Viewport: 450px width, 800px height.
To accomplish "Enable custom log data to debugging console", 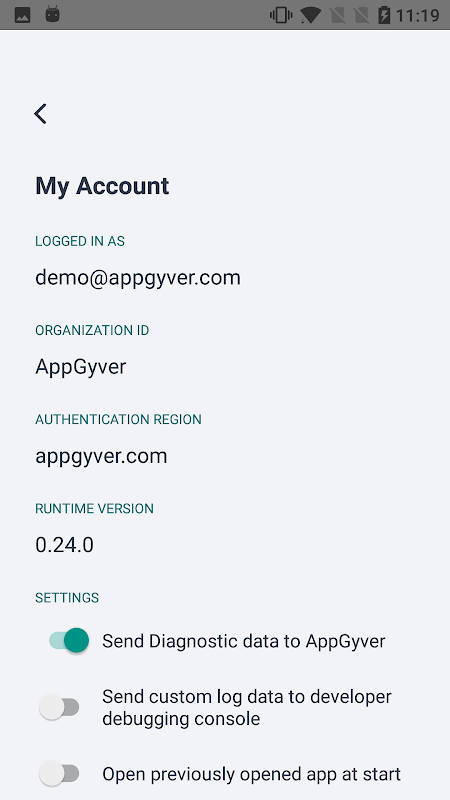I will [x=59, y=708].
